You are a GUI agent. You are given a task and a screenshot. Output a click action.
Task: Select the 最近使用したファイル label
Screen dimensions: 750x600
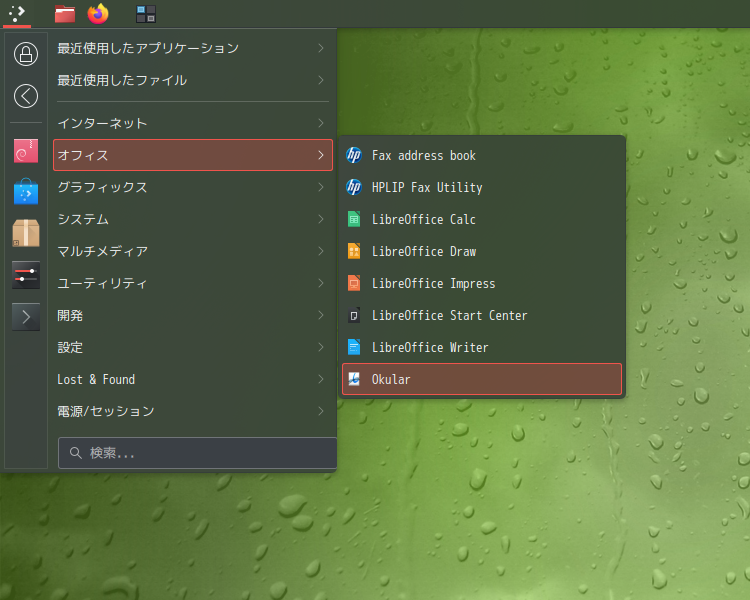click(x=122, y=80)
